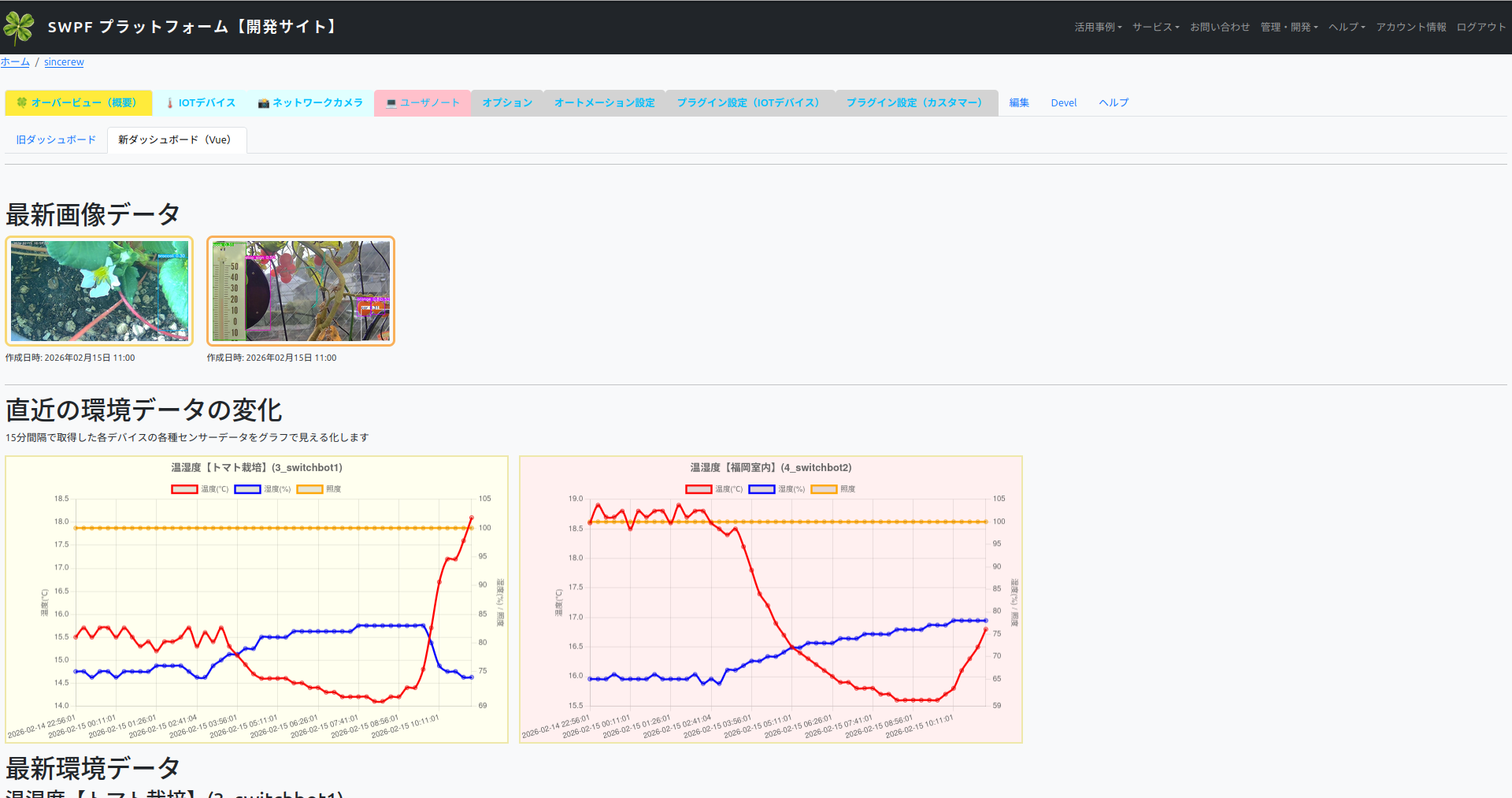The width and height of the screenshot is (1512, 798).
Task: Click the SWPF clover logo icon
Action: click(19, 28)
